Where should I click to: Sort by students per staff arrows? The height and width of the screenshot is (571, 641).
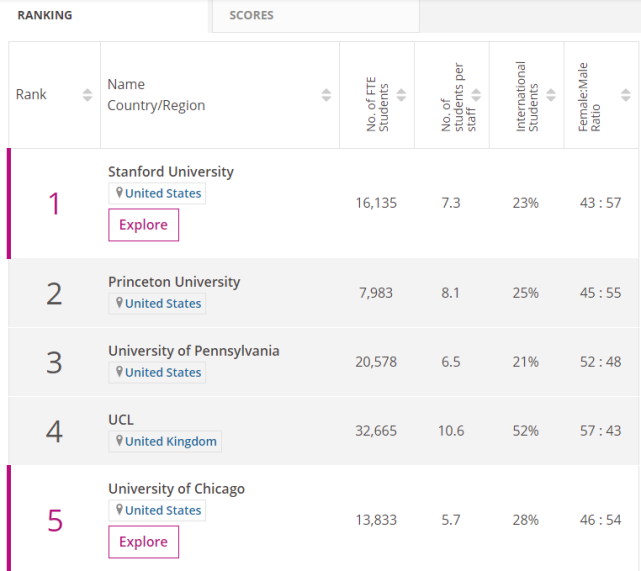pos(476,95)
